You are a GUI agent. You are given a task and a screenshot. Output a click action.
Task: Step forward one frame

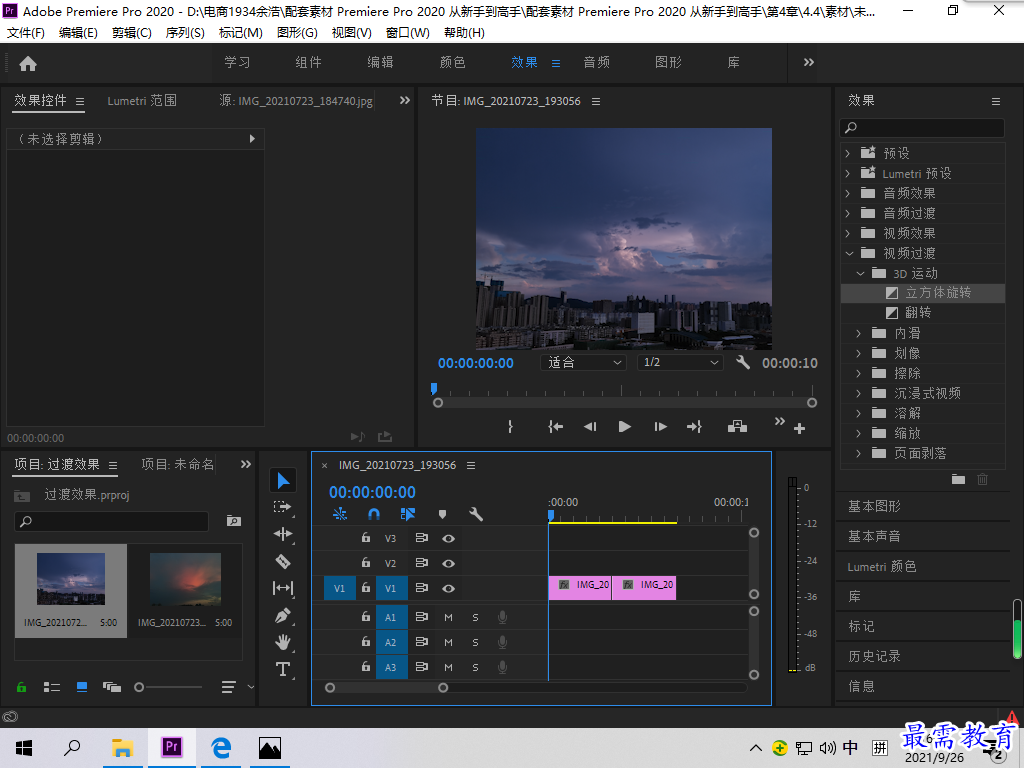point(660,426)
